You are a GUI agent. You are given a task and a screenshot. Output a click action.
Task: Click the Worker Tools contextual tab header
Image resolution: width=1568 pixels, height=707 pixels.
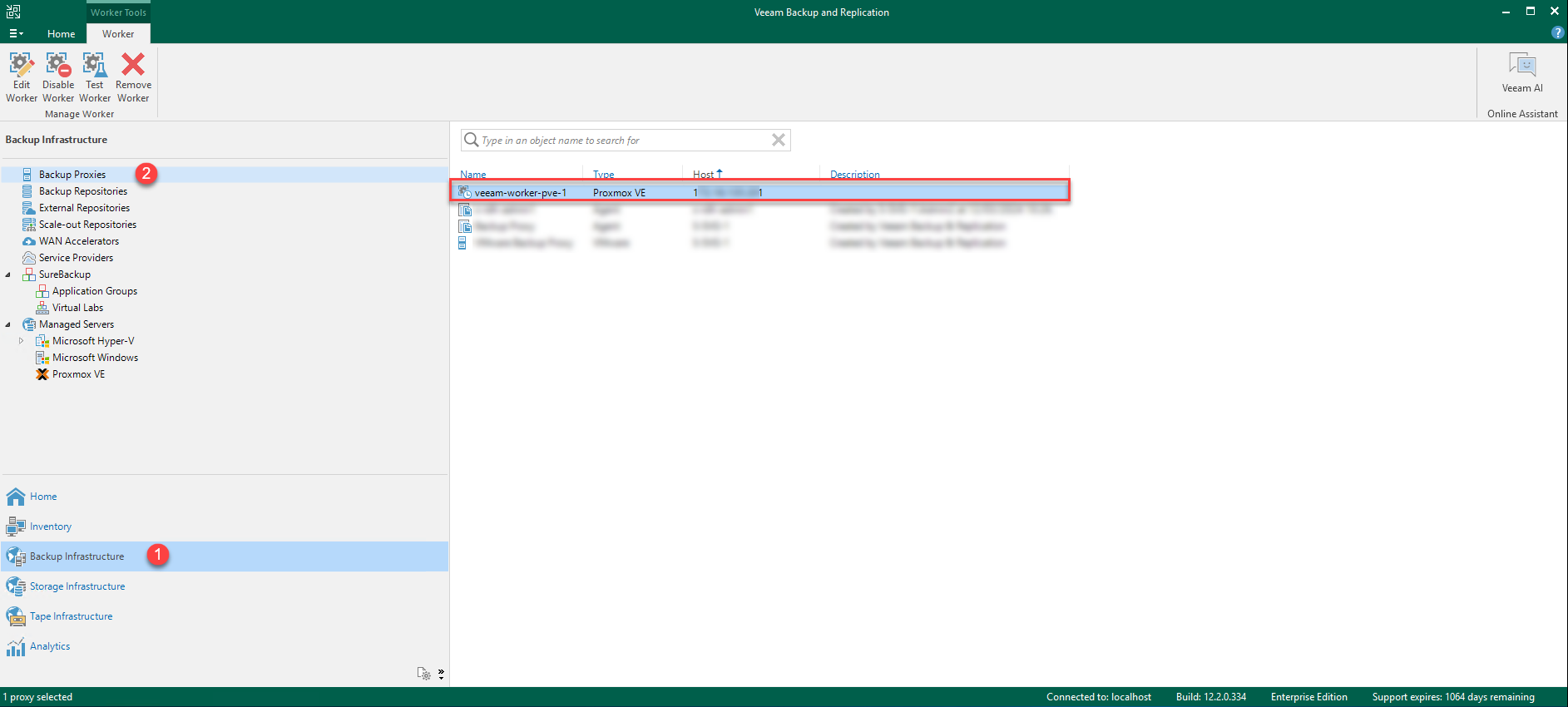(x=118, y=12)
